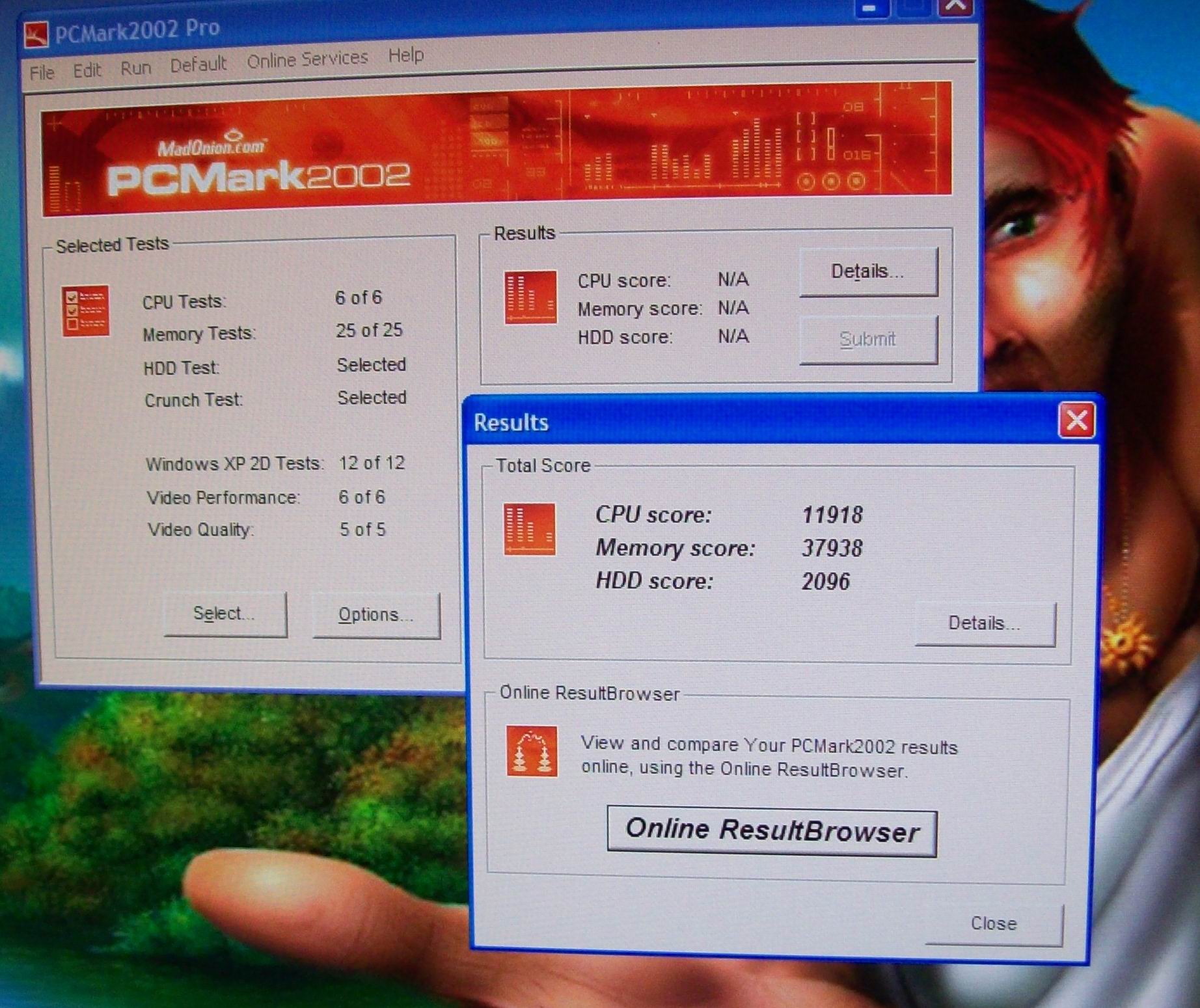This screenshot has width=1200, height=1008.
Task: Click the 'Crunch Test:' label
Action: (x=193, y=400)
